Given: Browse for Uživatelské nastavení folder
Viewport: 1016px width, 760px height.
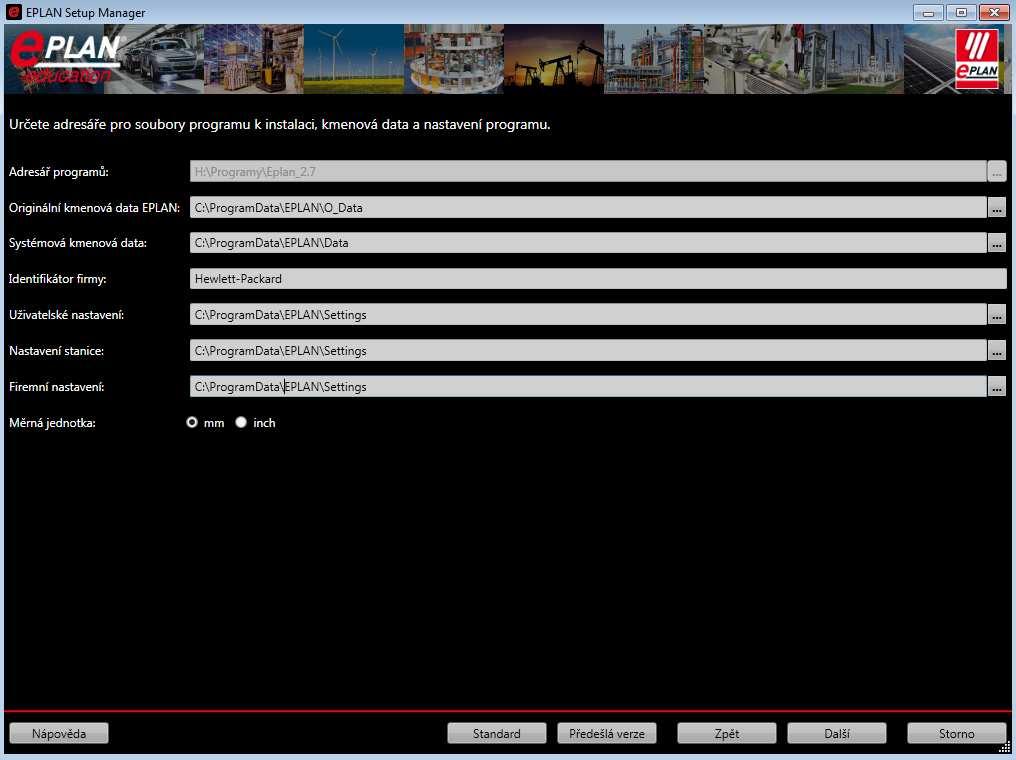Looking at the screenshot, I should [x=997, y=315].
